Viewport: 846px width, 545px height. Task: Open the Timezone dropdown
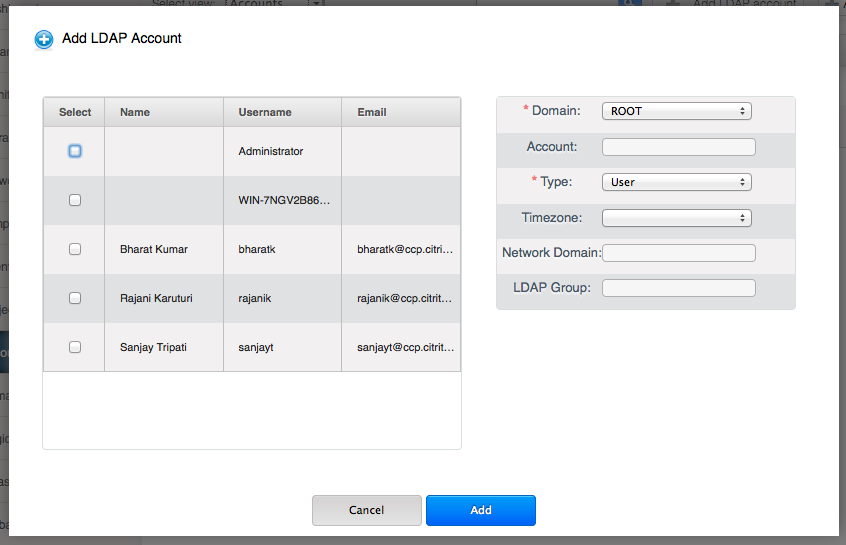pyautogui.click(x=676, y=218)
